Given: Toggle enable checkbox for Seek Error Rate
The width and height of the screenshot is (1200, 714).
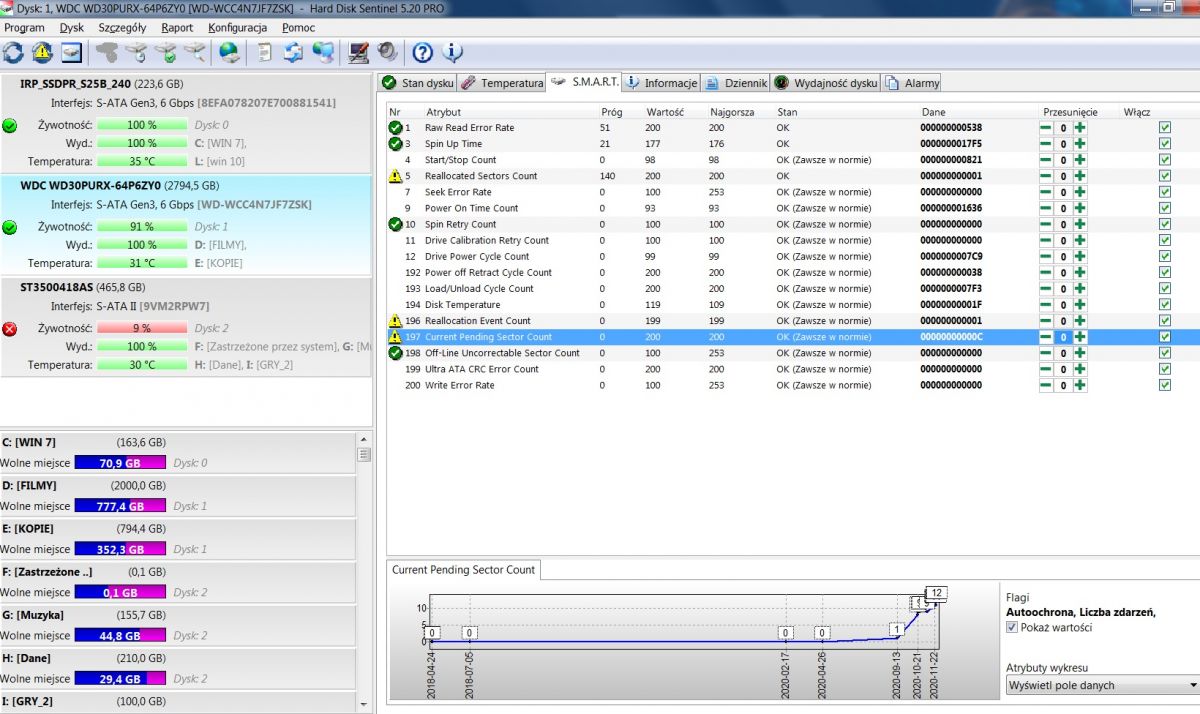Looking at the screenshot, I should coord(1164,192).
